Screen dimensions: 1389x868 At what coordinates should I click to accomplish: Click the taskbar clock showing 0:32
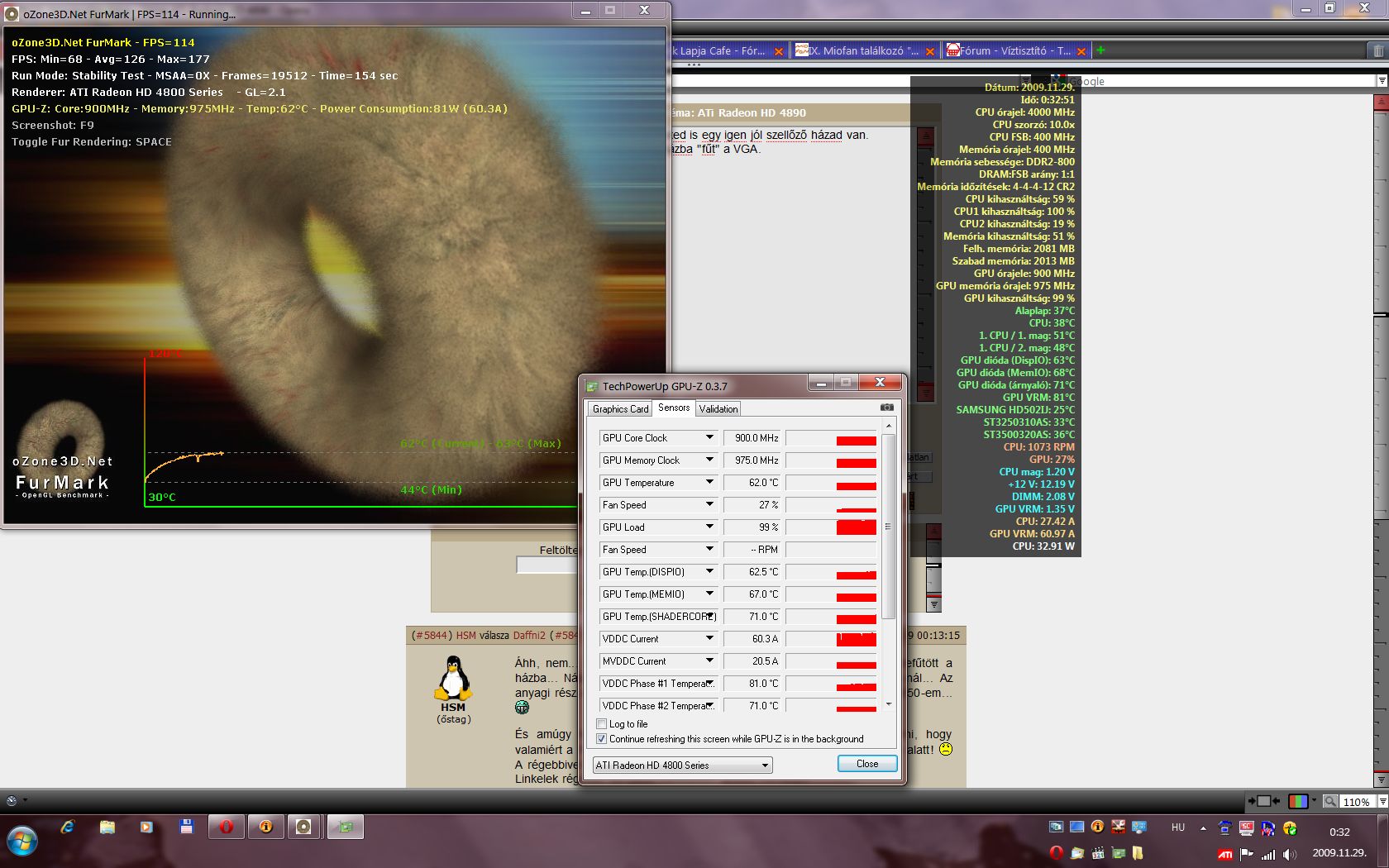(1339, 832)
